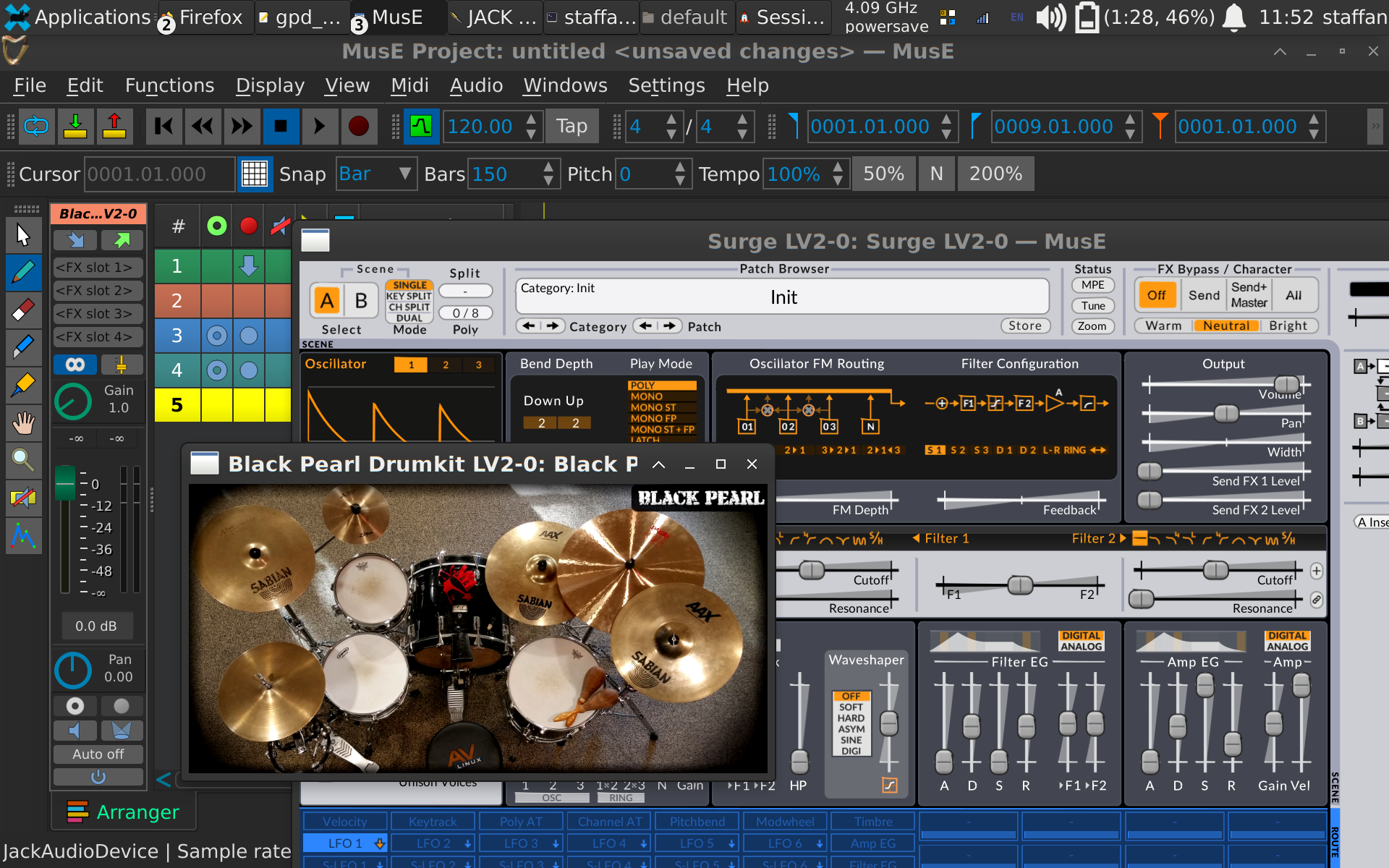This screenshot has width=1389, height=868.
Task: Adjust the Output Volume slider
Action: pyautogui.click(x=1286, y=384)
